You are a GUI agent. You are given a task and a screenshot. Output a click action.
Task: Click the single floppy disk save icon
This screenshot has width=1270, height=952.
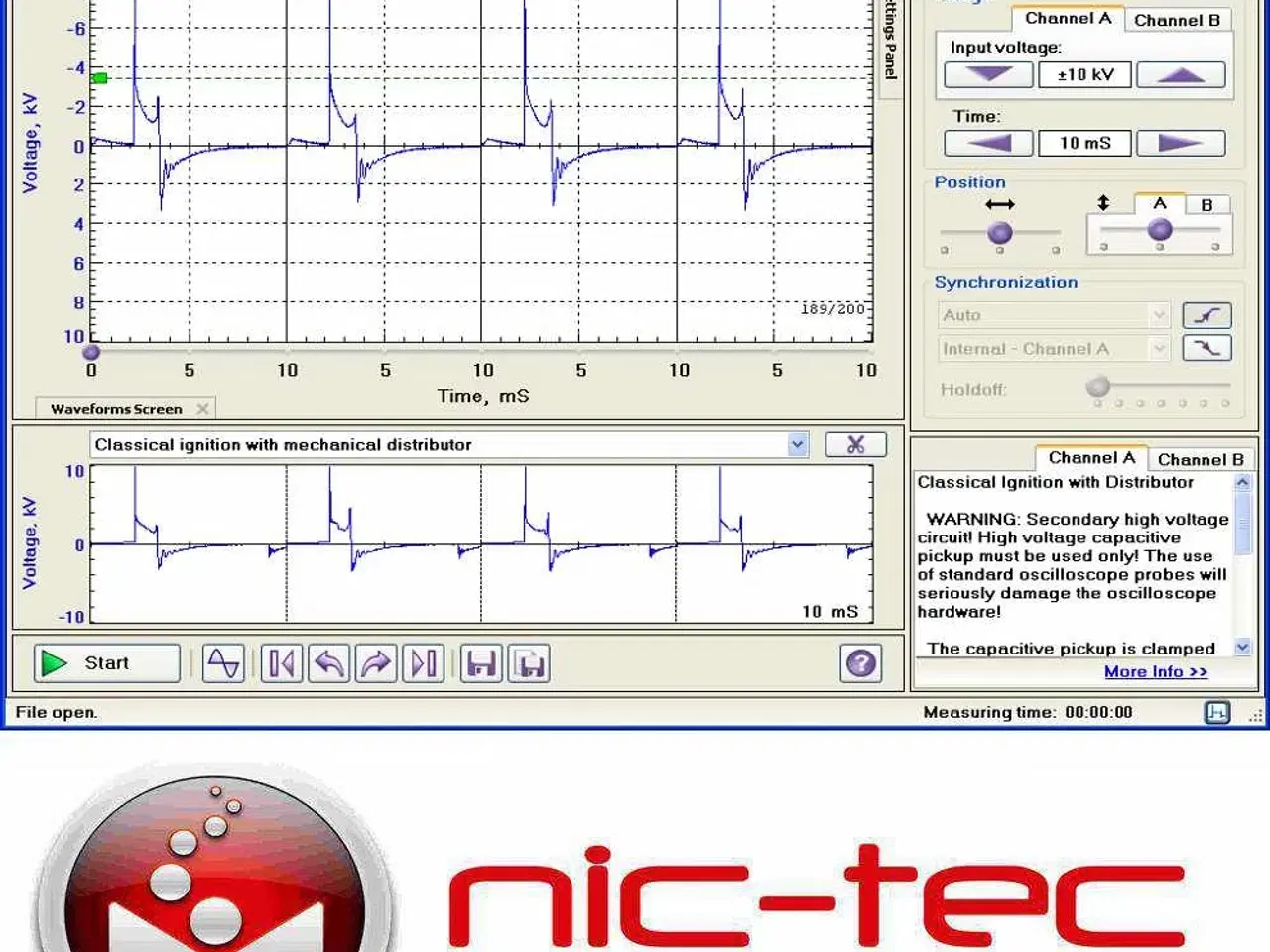click(481, 663)
